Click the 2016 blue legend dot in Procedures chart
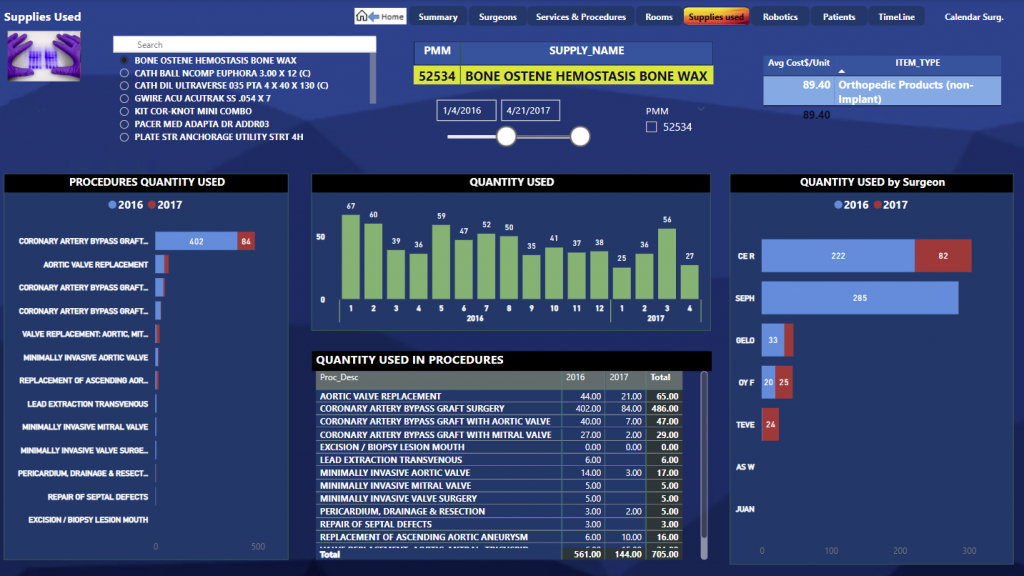This screenshot has width=1024, height=576. point(112,205)
